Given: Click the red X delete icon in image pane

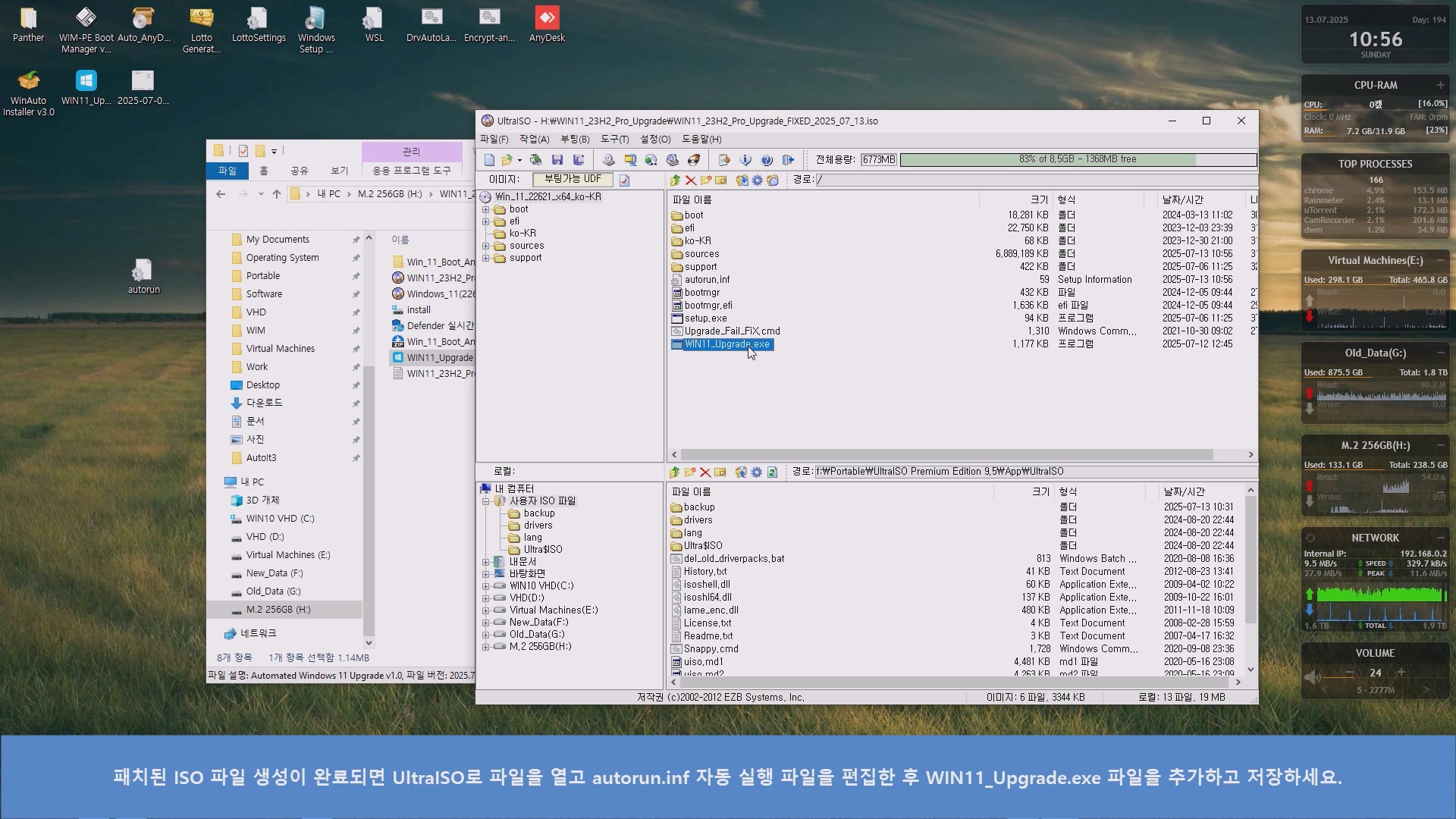Looking at the screenshot, I should tap(690, 180).
